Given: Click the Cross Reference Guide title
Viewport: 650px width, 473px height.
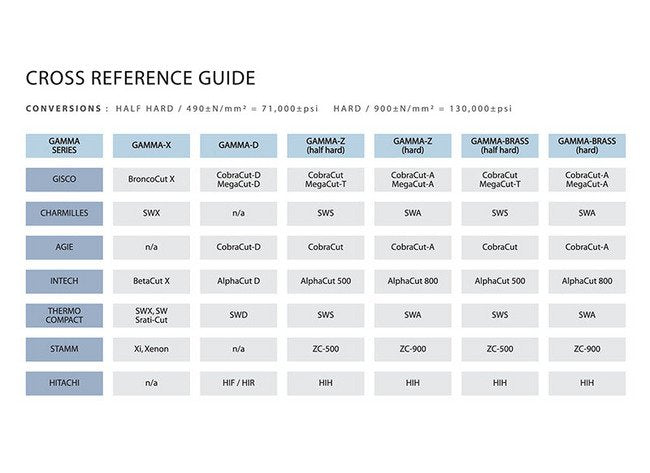Looking at the screenshot, I should 140,78.
